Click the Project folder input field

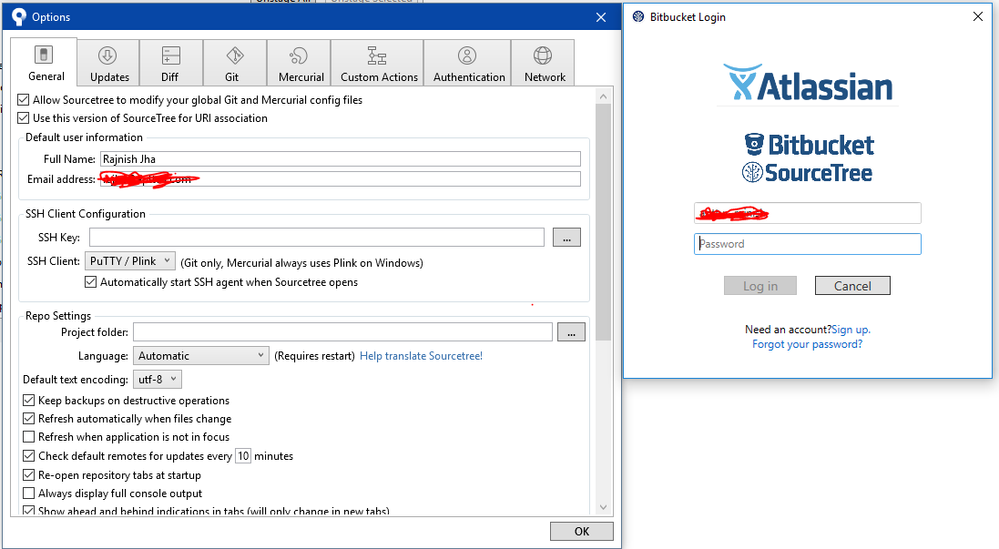pyautogui.click(x=343, y=332)
